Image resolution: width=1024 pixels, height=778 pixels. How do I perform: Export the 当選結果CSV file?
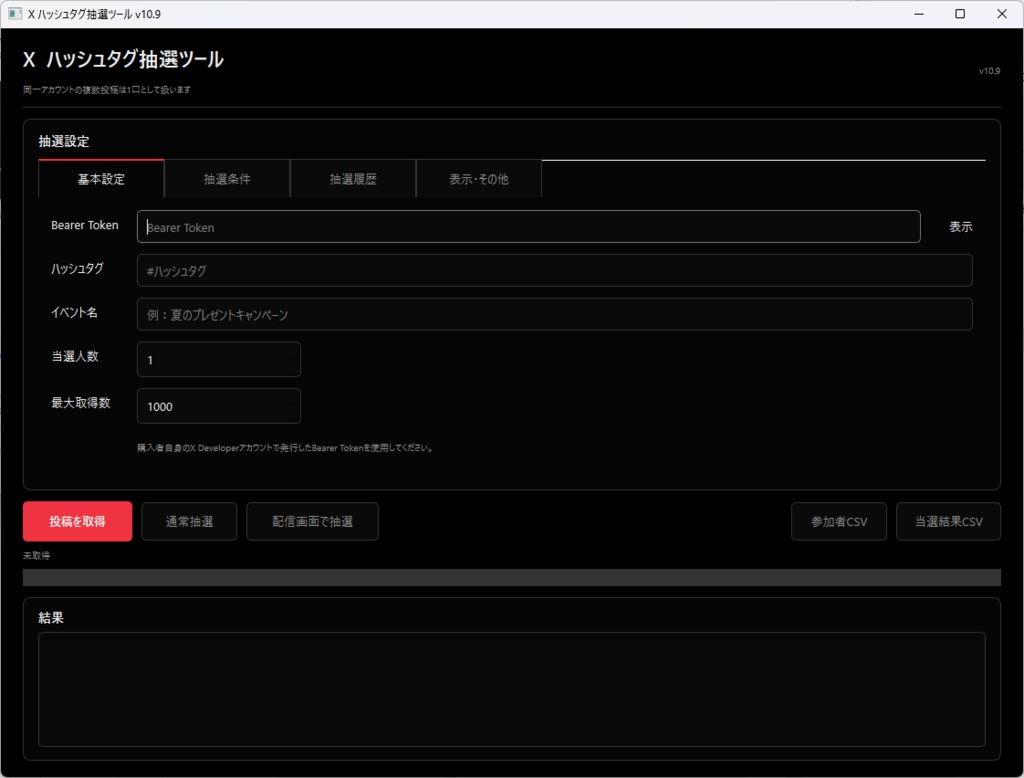pos(948,521)
